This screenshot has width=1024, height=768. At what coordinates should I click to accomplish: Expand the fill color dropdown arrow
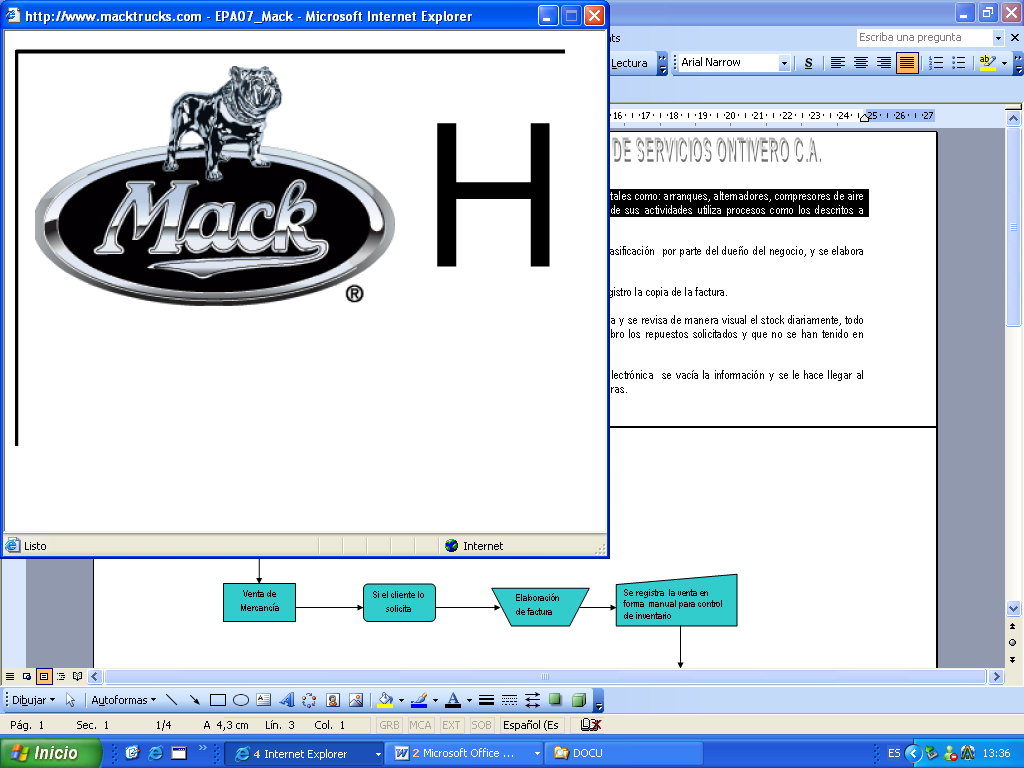tap(401, 700)
